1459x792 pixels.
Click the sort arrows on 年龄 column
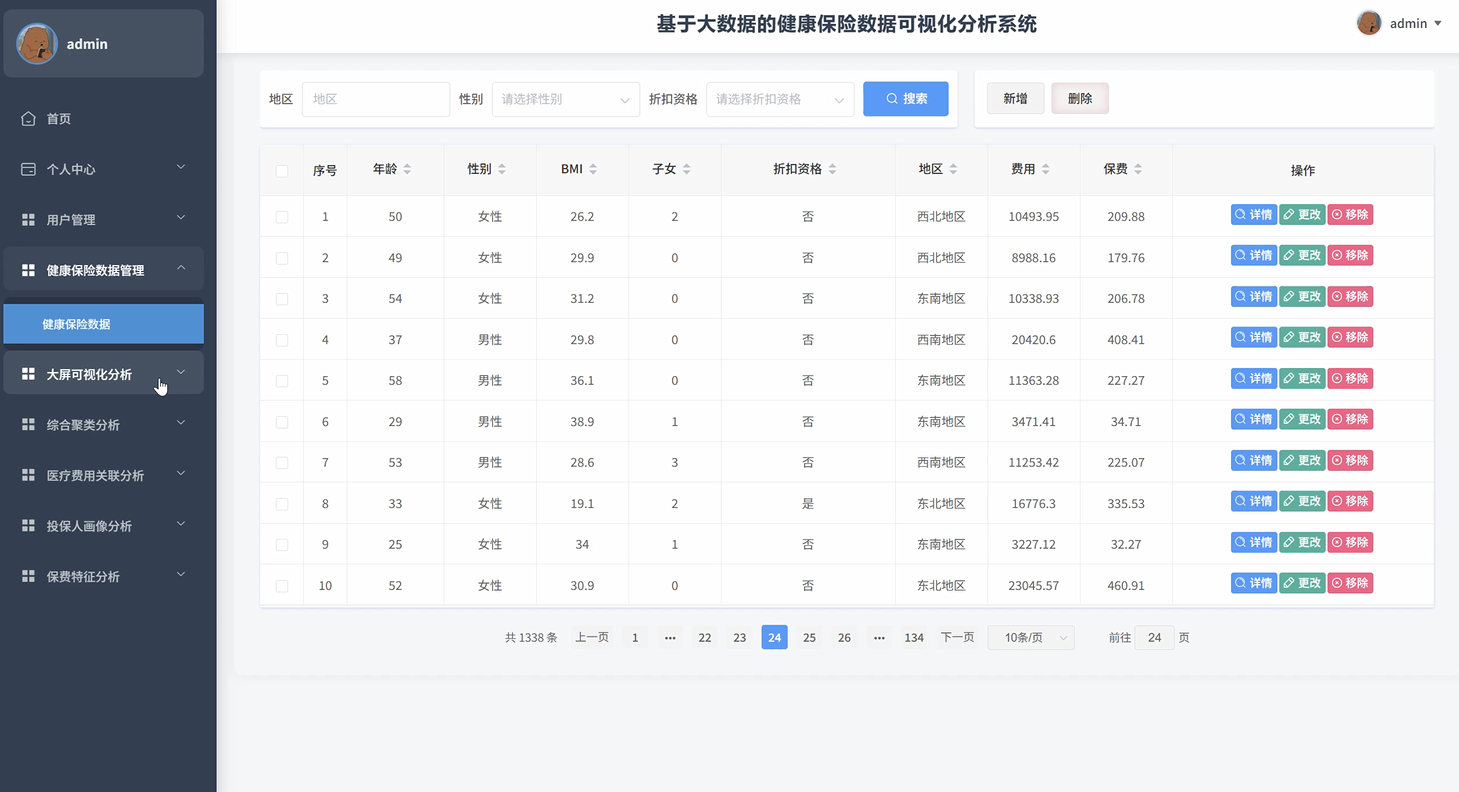[x=407, y=170]
